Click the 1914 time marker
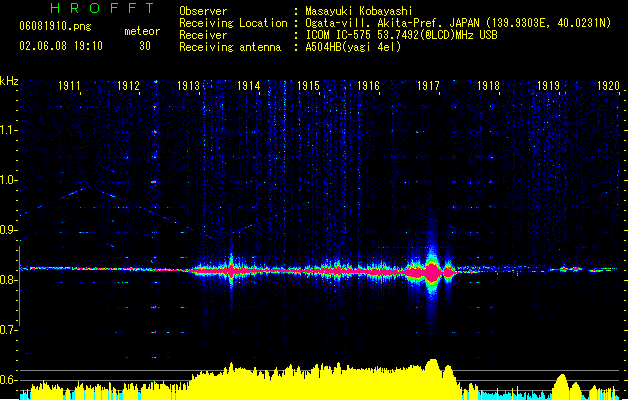629x400 pixels. (249, 86)
